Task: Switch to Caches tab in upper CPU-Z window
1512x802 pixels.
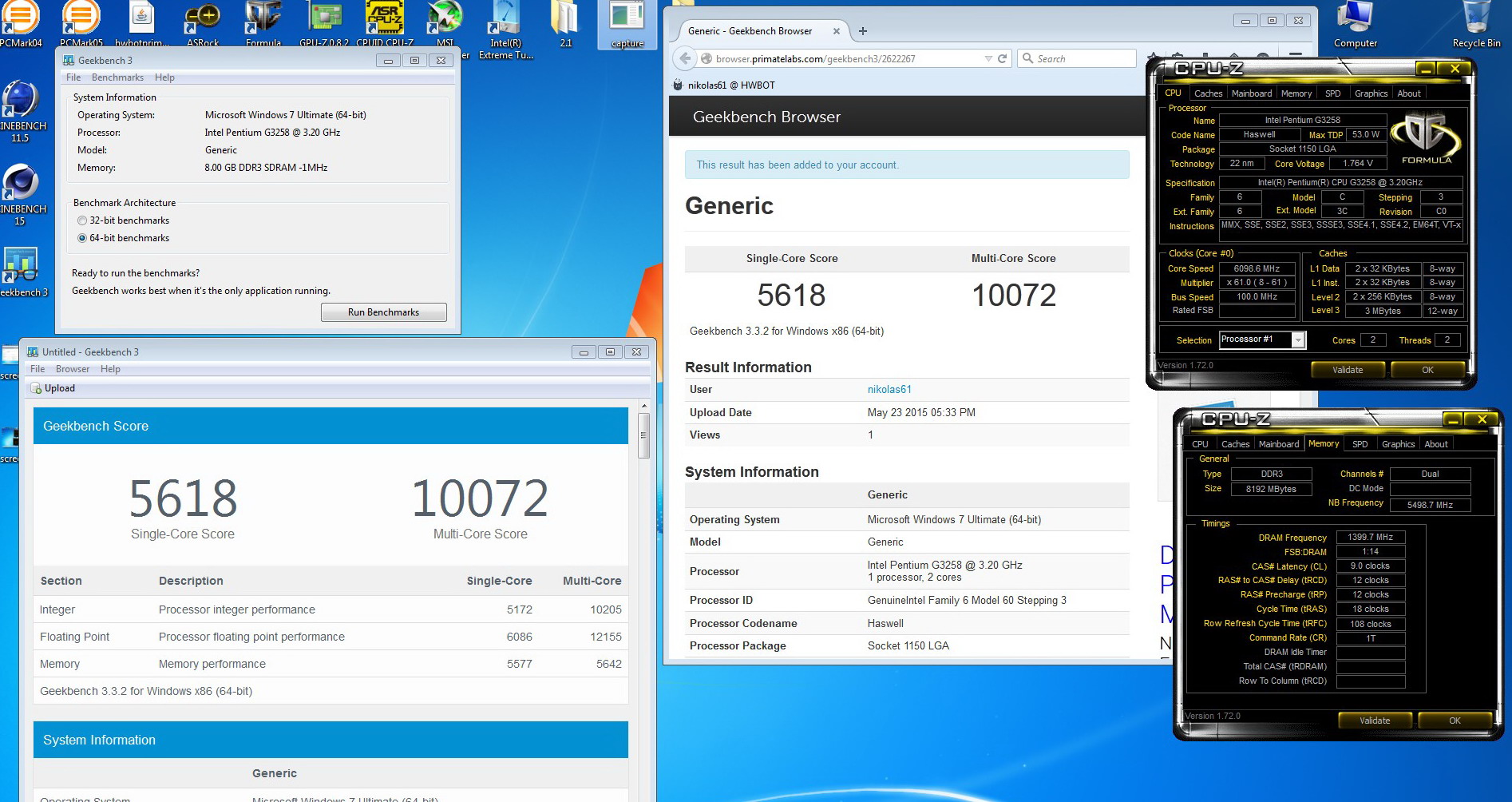Action: 1208,93
